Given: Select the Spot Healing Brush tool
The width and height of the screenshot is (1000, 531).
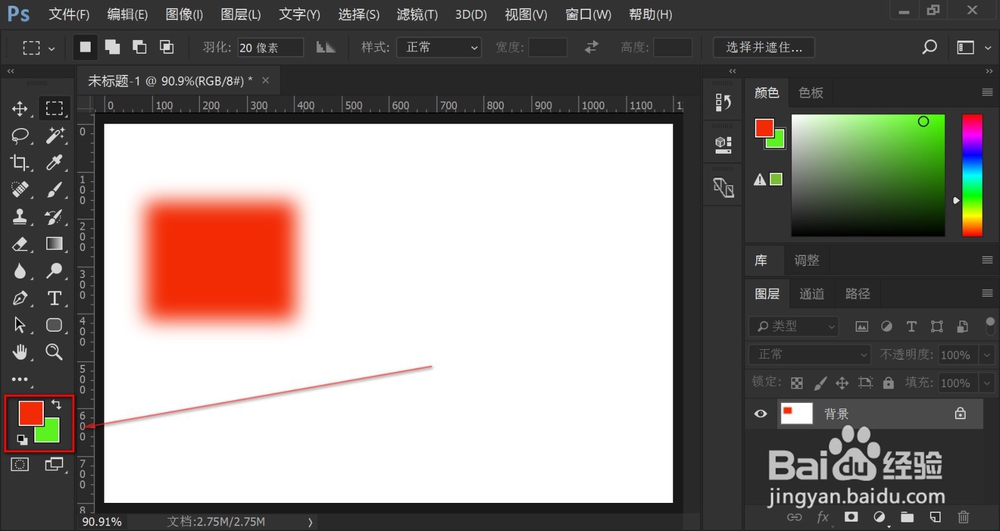Looking at the screenshot, I should click(20, 190).
